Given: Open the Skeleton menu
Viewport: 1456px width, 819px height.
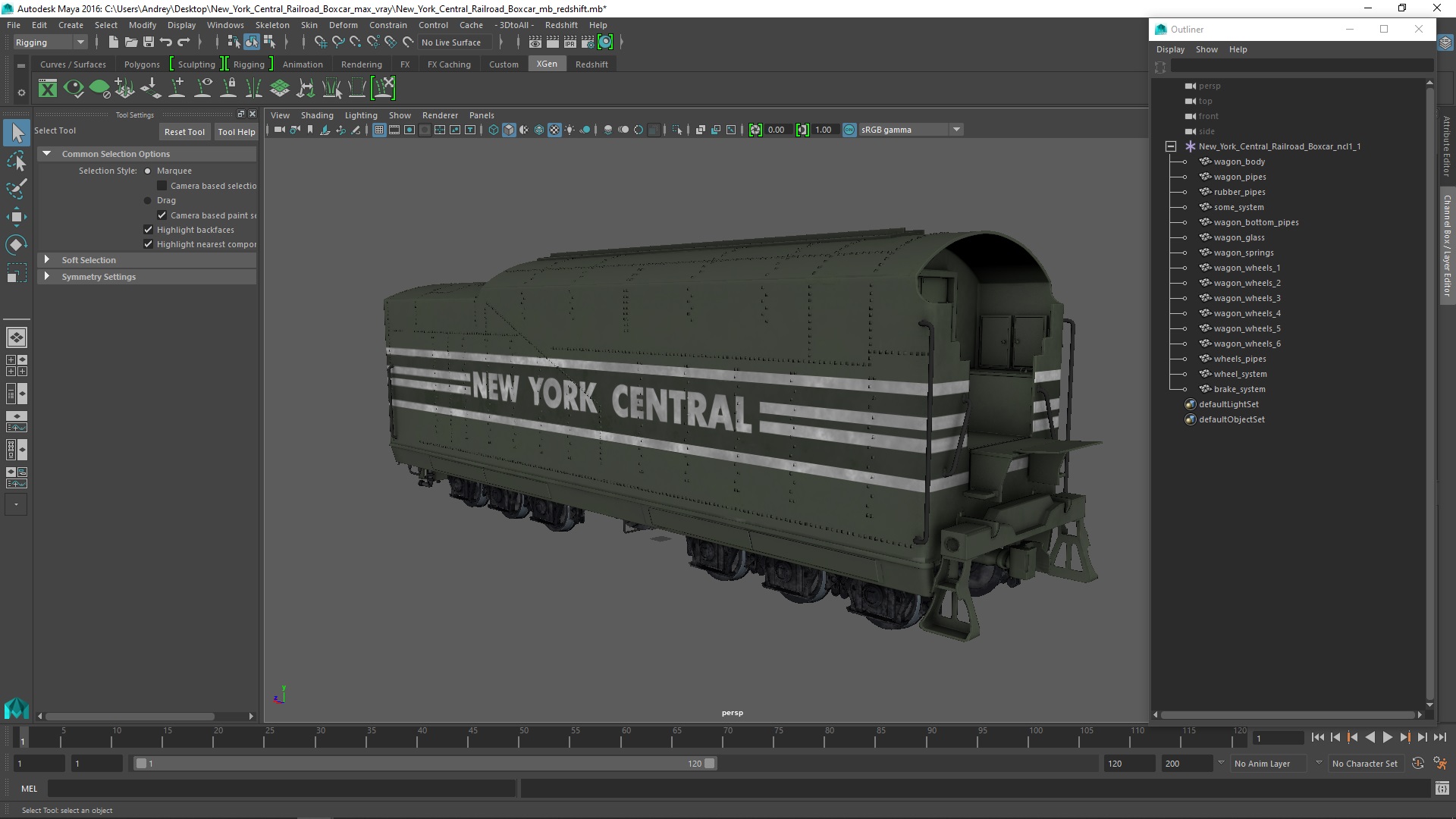Looking at the screenshot, I should [x=272, y=25].
